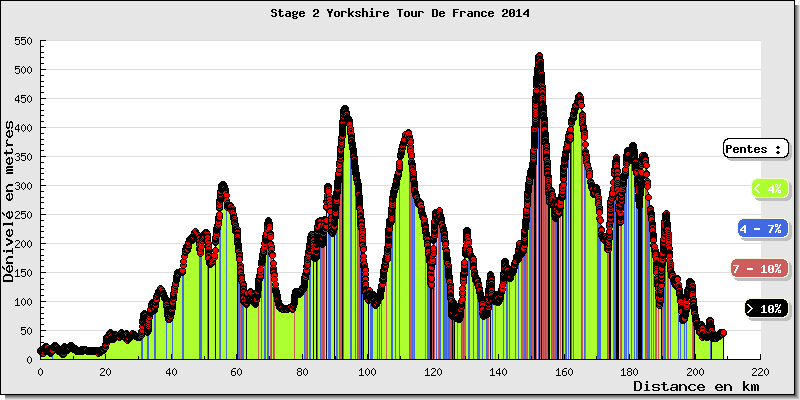Click the summit data point near 93 km
The width and height of the screenshot is (800, 400).
pos(345,109)
